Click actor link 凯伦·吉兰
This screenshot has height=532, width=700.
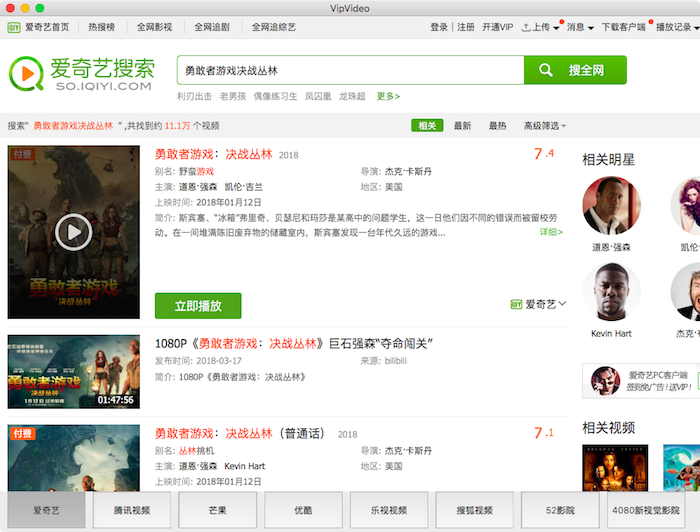(x=243, y=187)
